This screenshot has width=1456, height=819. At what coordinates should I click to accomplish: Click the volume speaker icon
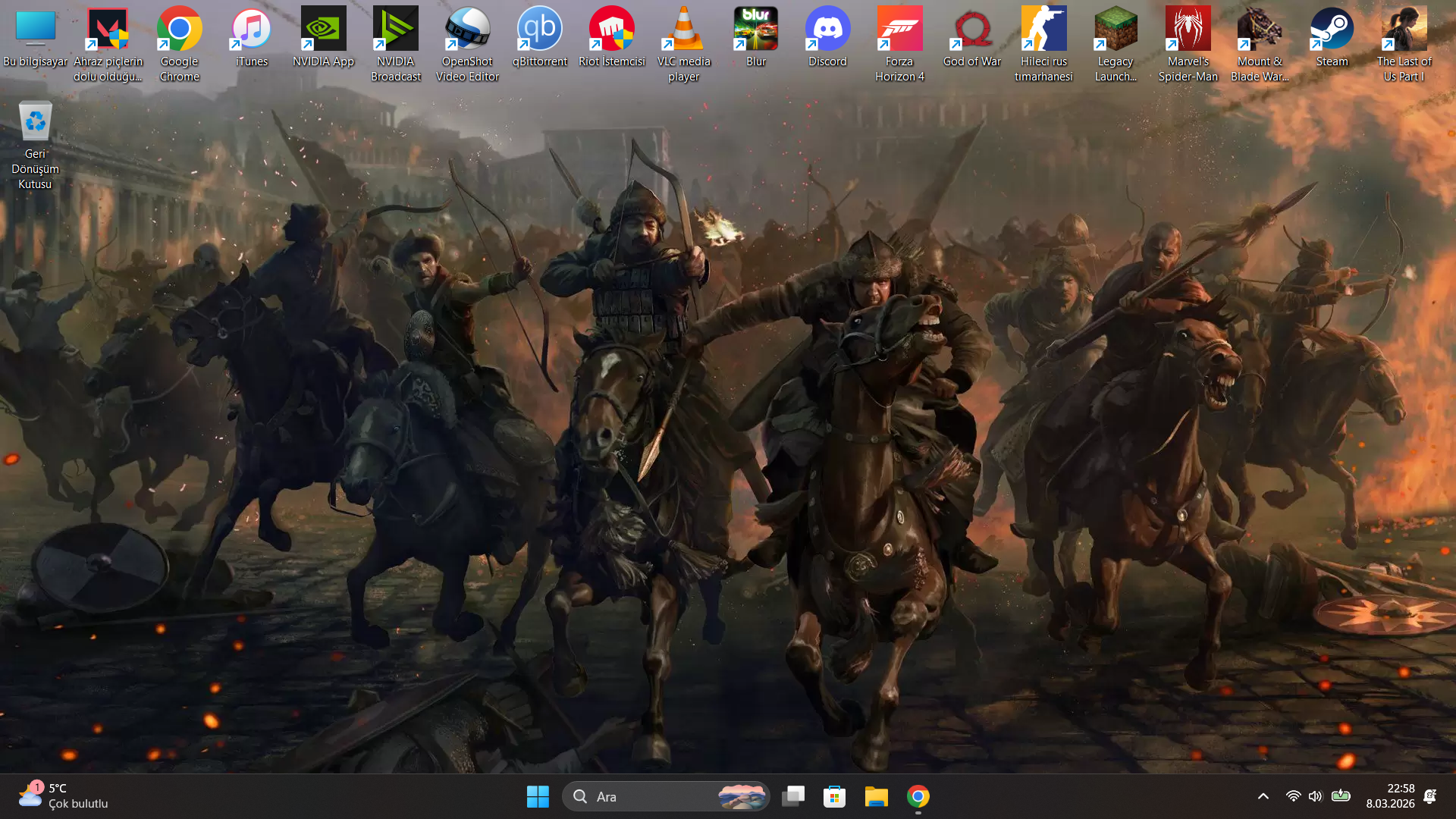[1315, 796]
